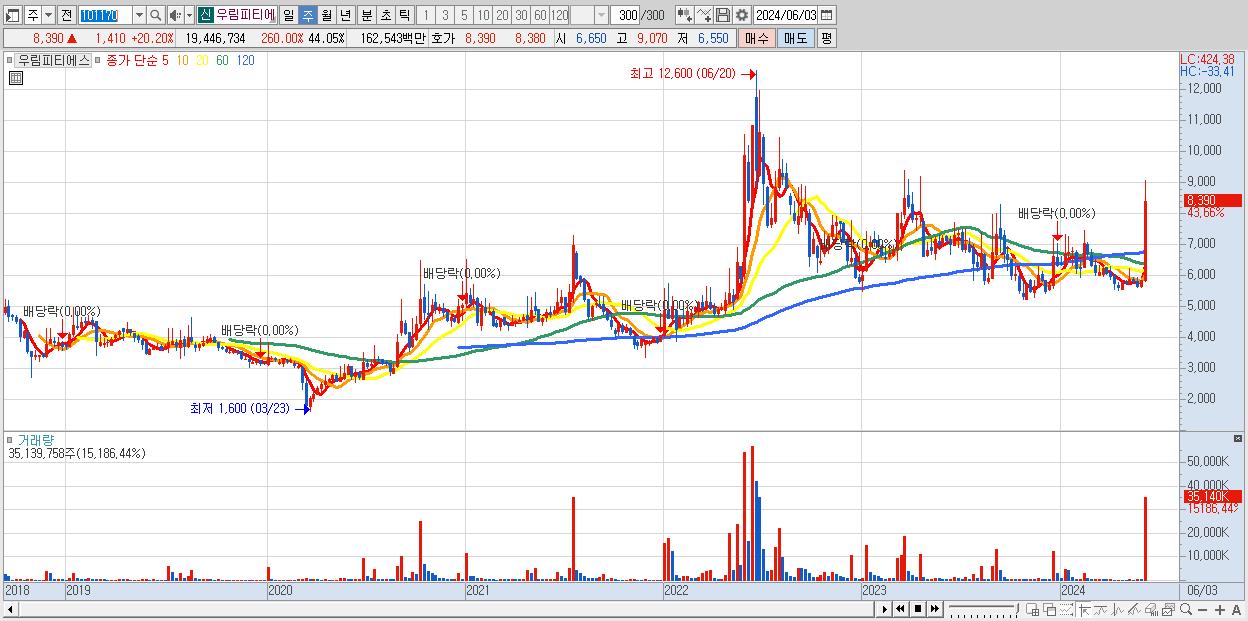
Task: Select monthly 월 chart period
Action: click(x=326, y=15)
